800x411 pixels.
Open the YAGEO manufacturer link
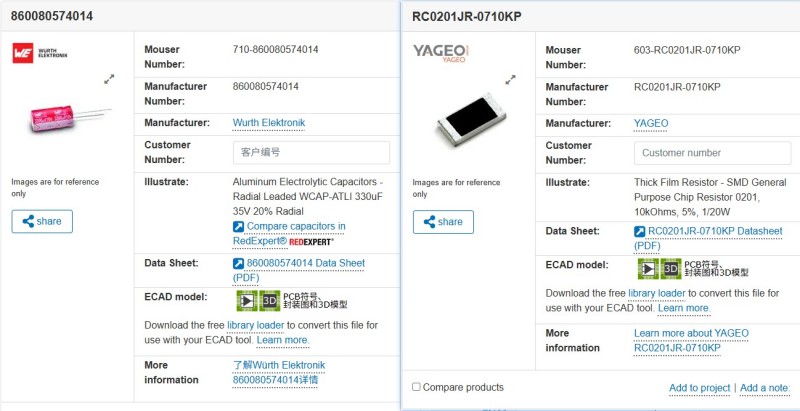(x=651, y=123)
